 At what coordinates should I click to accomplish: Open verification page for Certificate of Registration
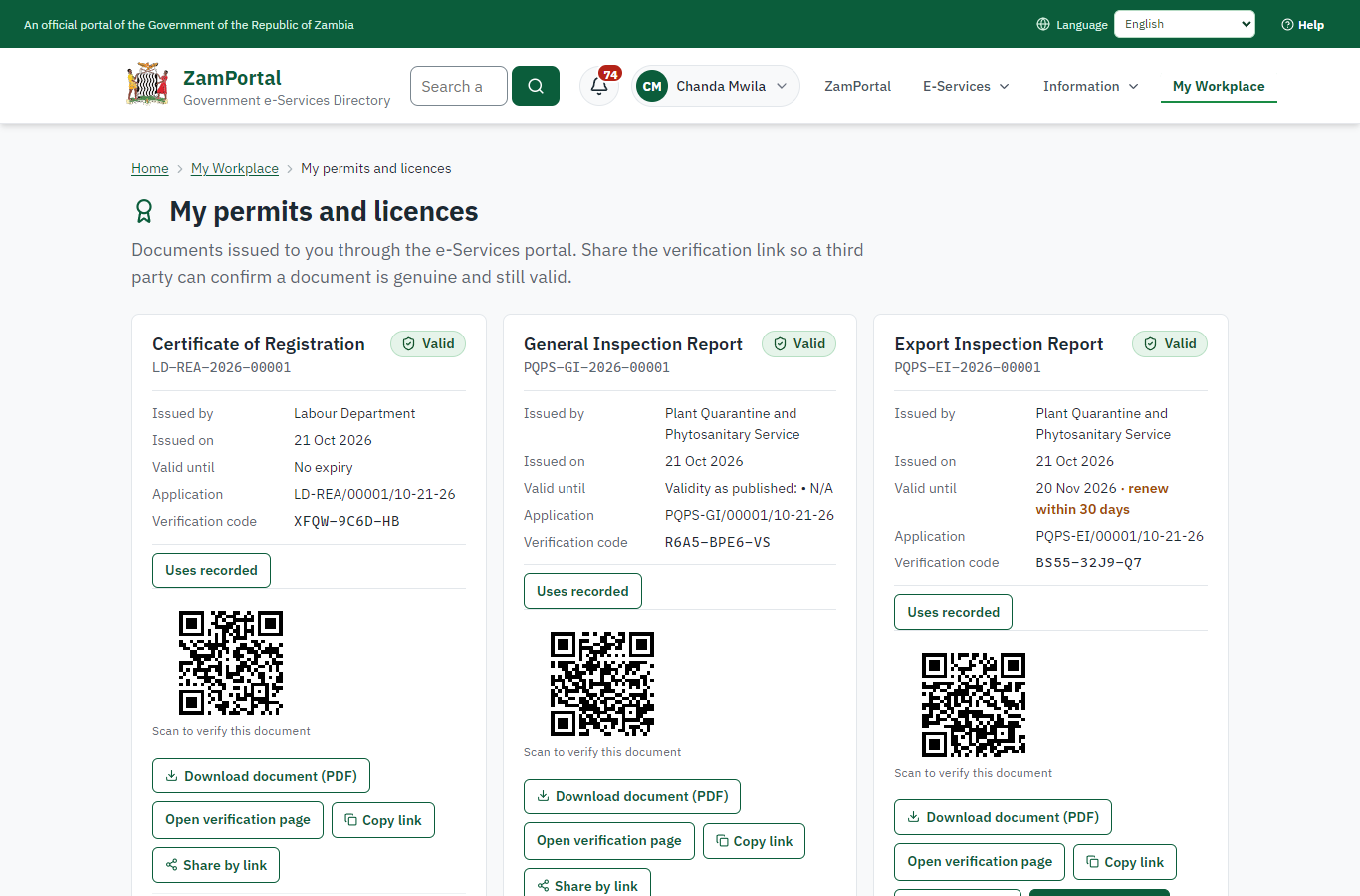coord(238,820)
